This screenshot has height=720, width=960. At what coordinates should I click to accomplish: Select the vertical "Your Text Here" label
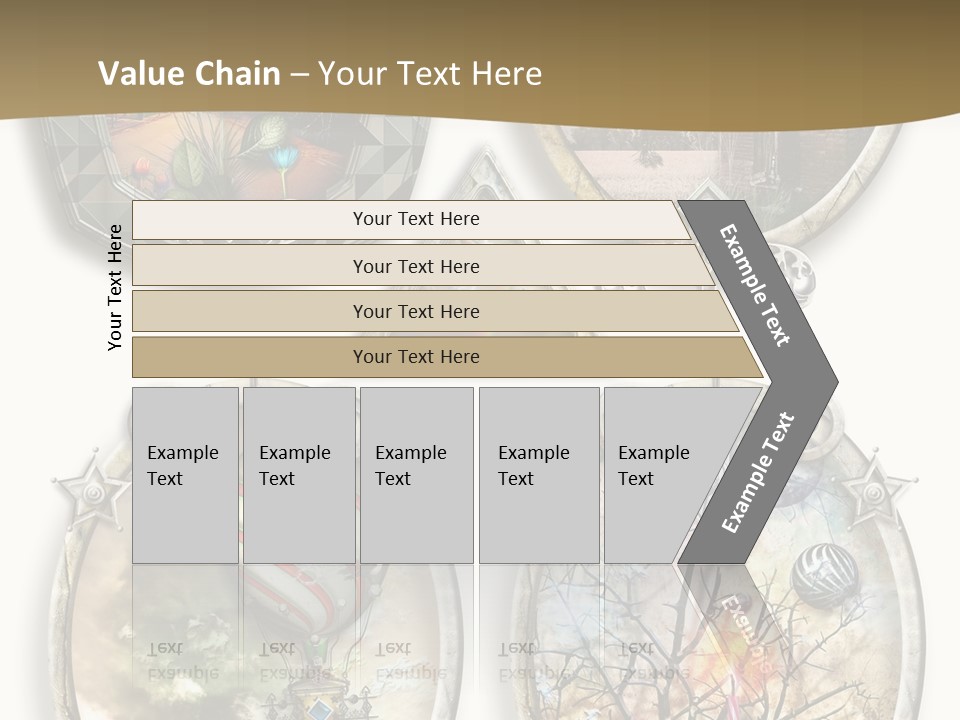pyautogui.click(x=115, y=287)
